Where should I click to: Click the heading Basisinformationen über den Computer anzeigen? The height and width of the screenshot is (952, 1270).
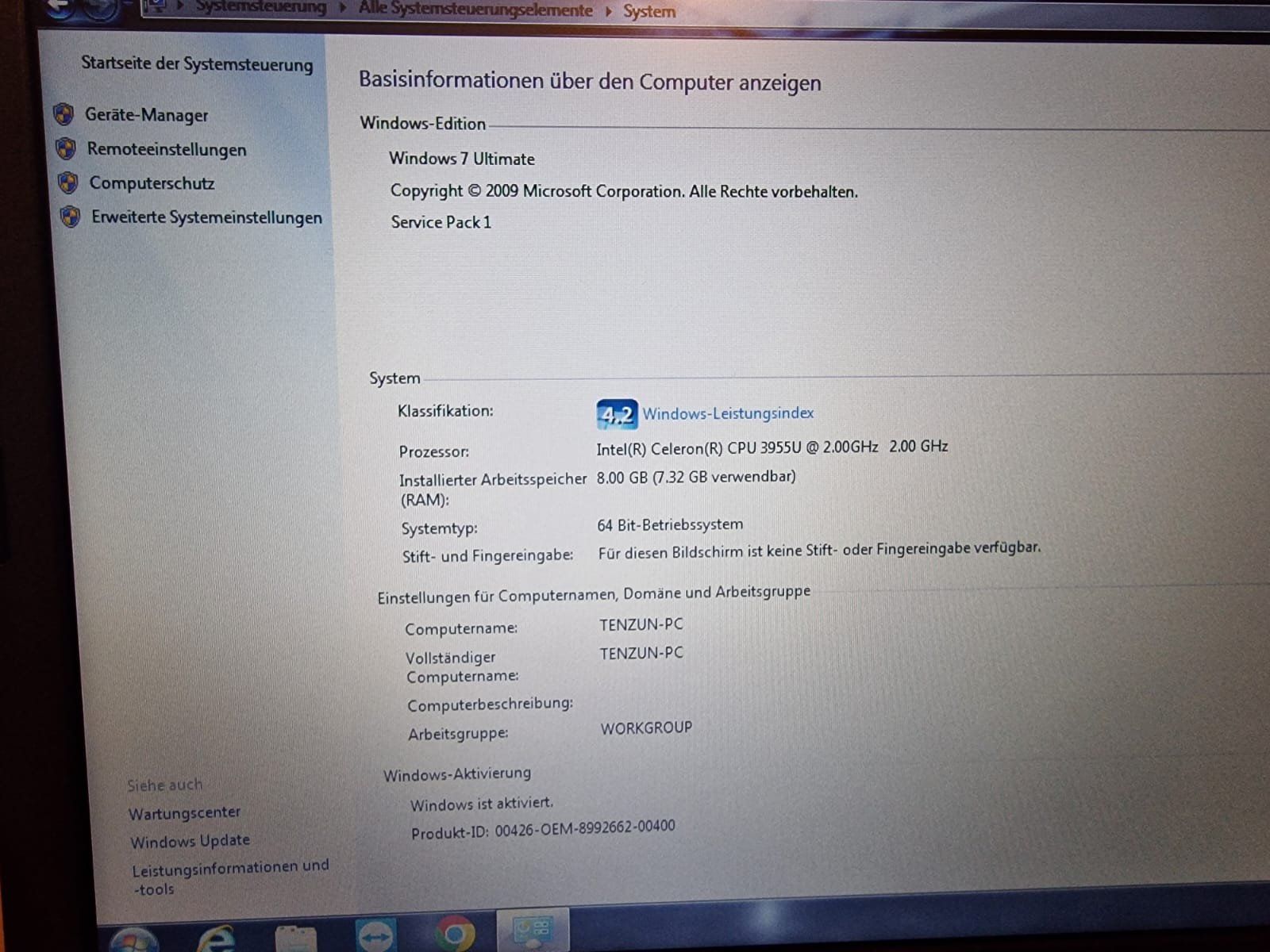(590, 82)
